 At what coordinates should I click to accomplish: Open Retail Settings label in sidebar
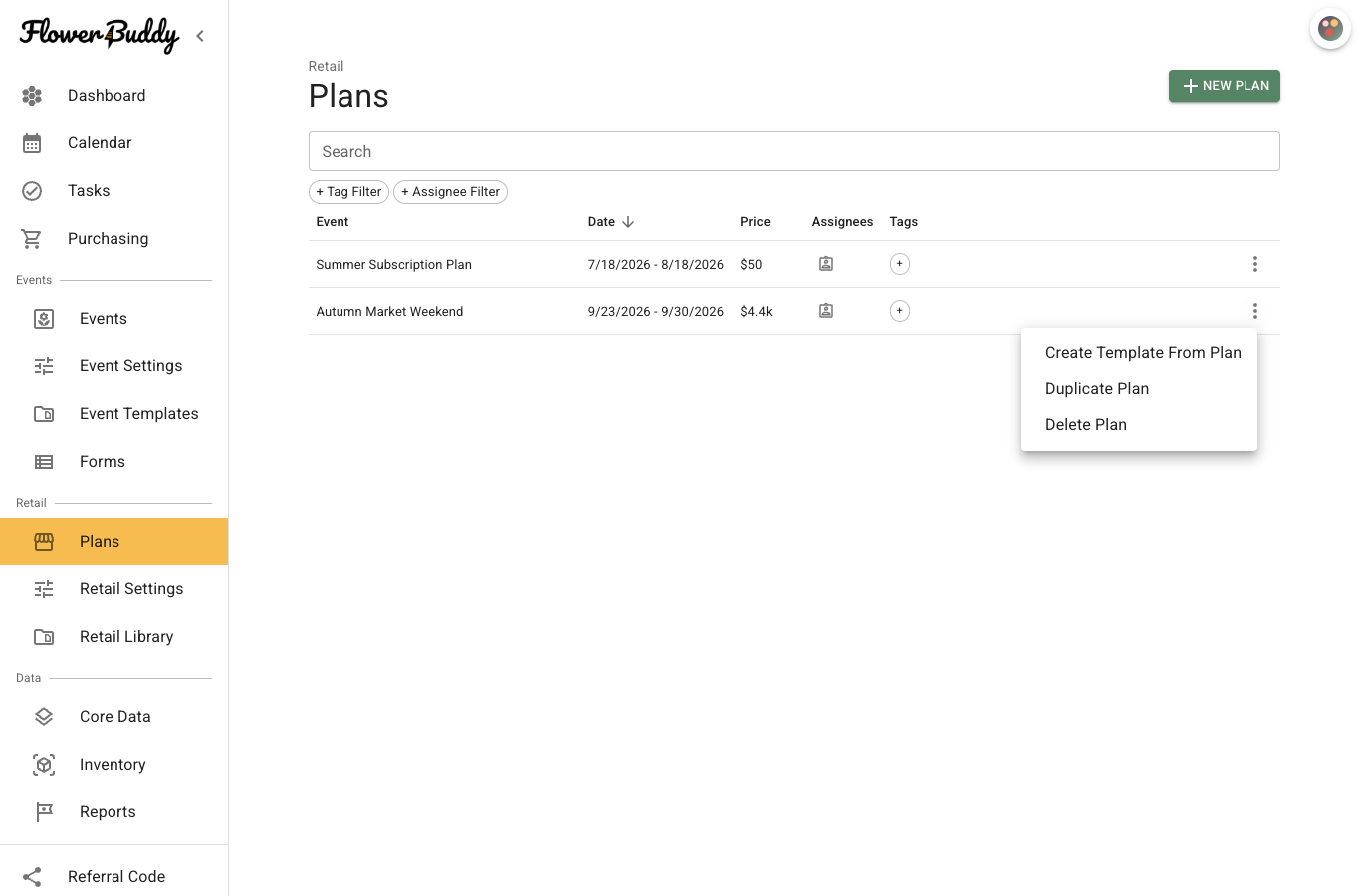click(x=131, y=589)
